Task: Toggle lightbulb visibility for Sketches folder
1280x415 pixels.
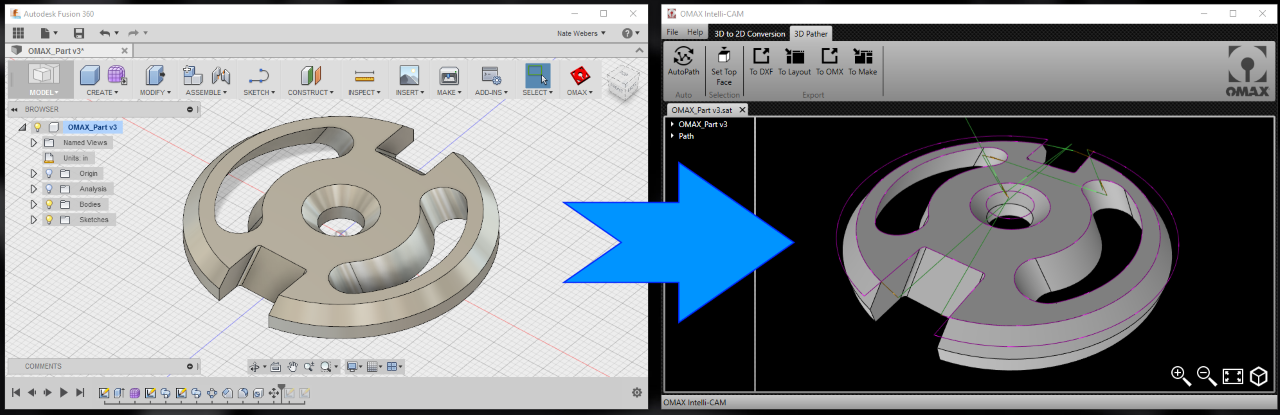Action: [48, 219]
